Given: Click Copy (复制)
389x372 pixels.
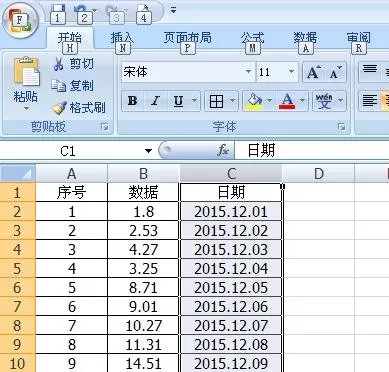Looking at the screenshot, I should click(72, 86).
